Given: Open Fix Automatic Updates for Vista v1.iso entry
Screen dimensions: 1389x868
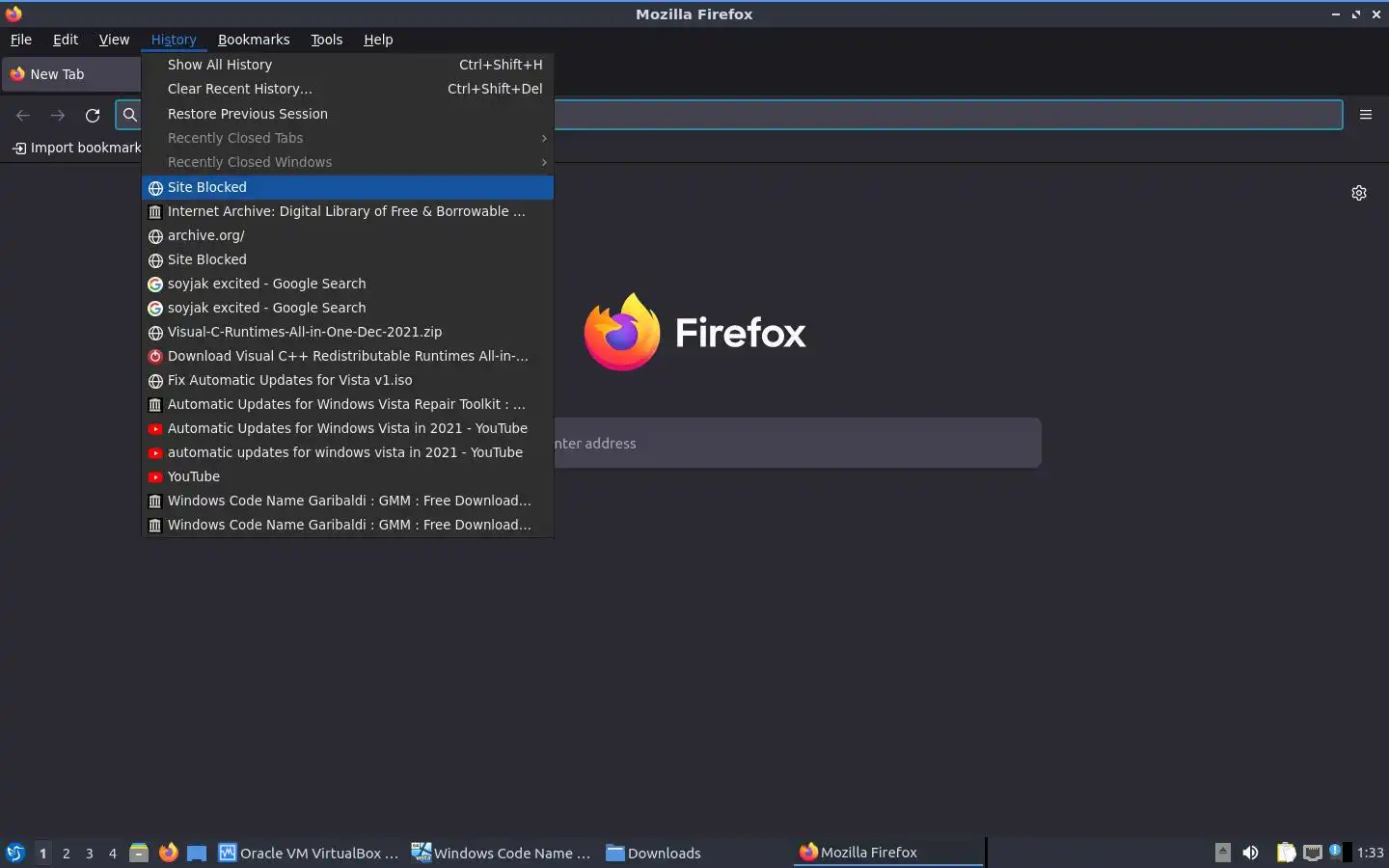Looking at the screenshot, I should click(347, 380).
